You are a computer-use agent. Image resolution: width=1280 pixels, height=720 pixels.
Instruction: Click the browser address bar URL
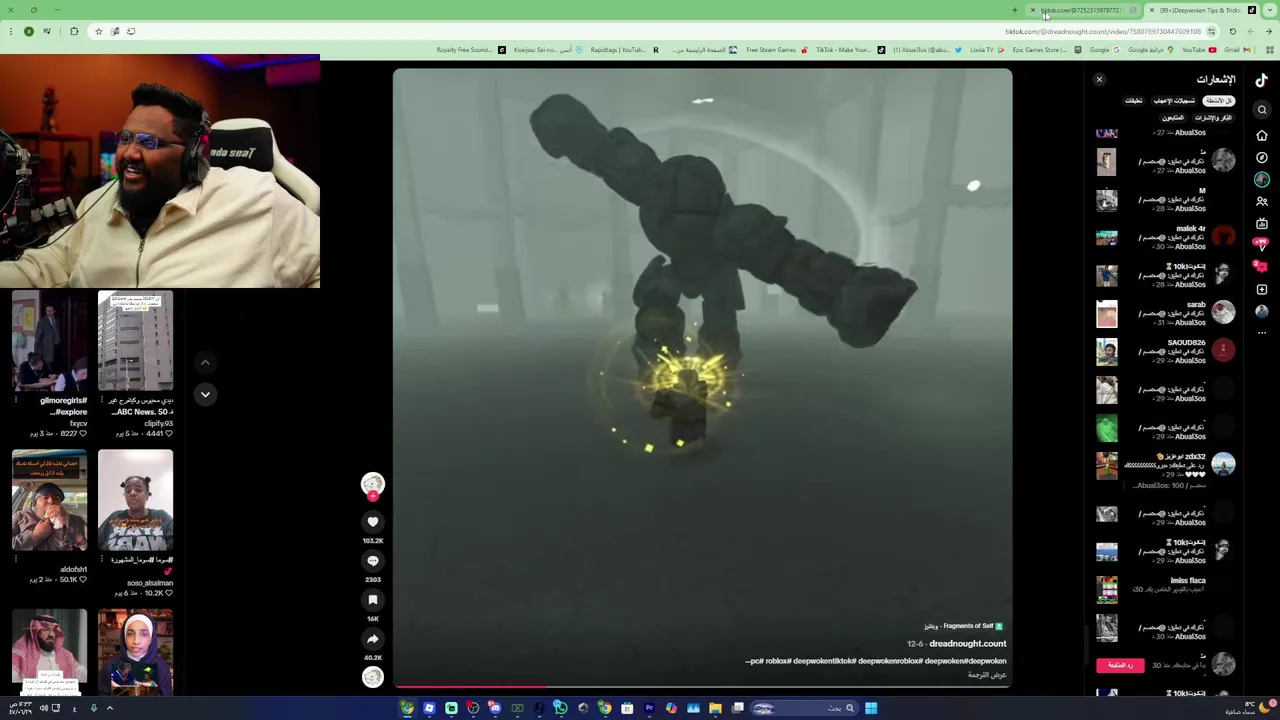pos(1102,31)
